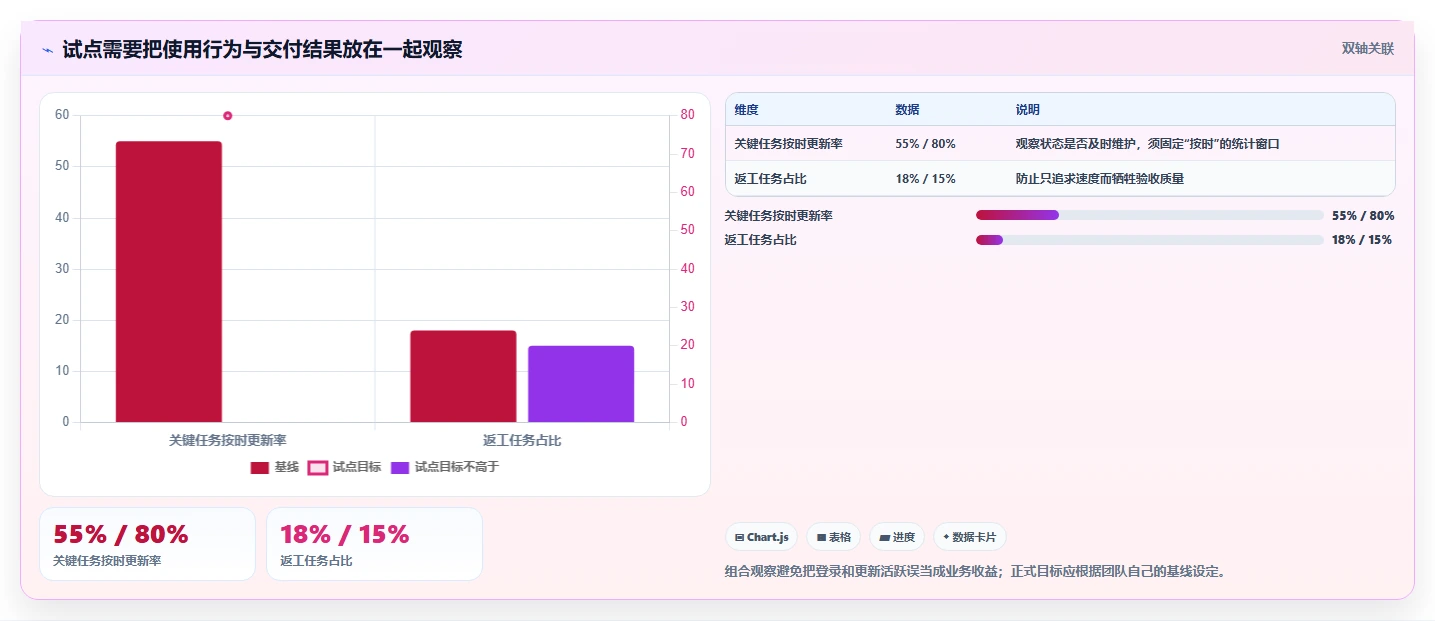Viewport: 1435px width, 621px height.
Task: Select the 进度 tag chip
Action: click(x=897, y=537)
